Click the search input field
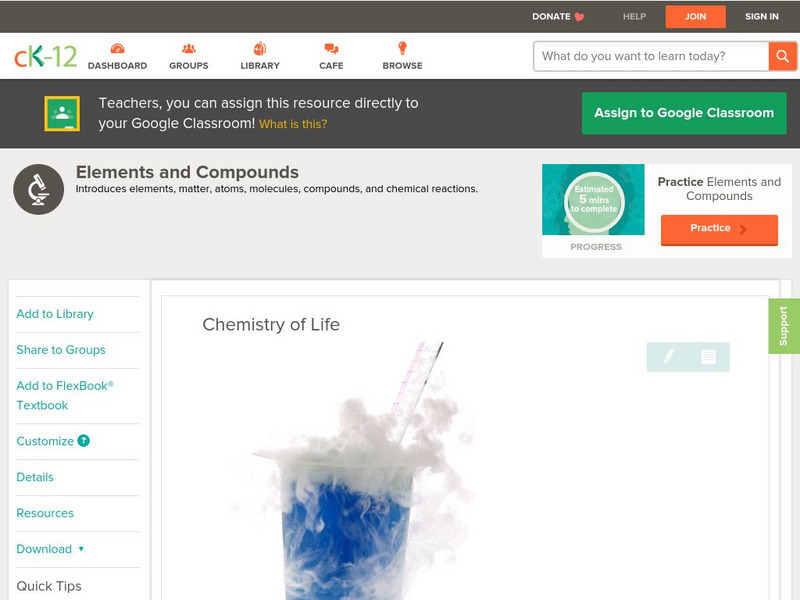Viewport: 800px width, 600px height. 651,56
